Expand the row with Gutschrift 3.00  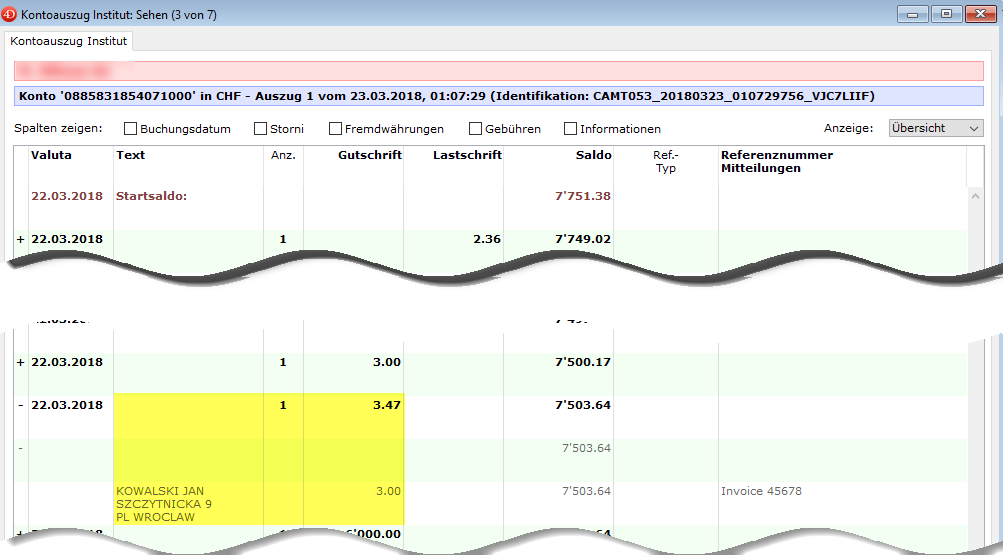click(20, 362)
